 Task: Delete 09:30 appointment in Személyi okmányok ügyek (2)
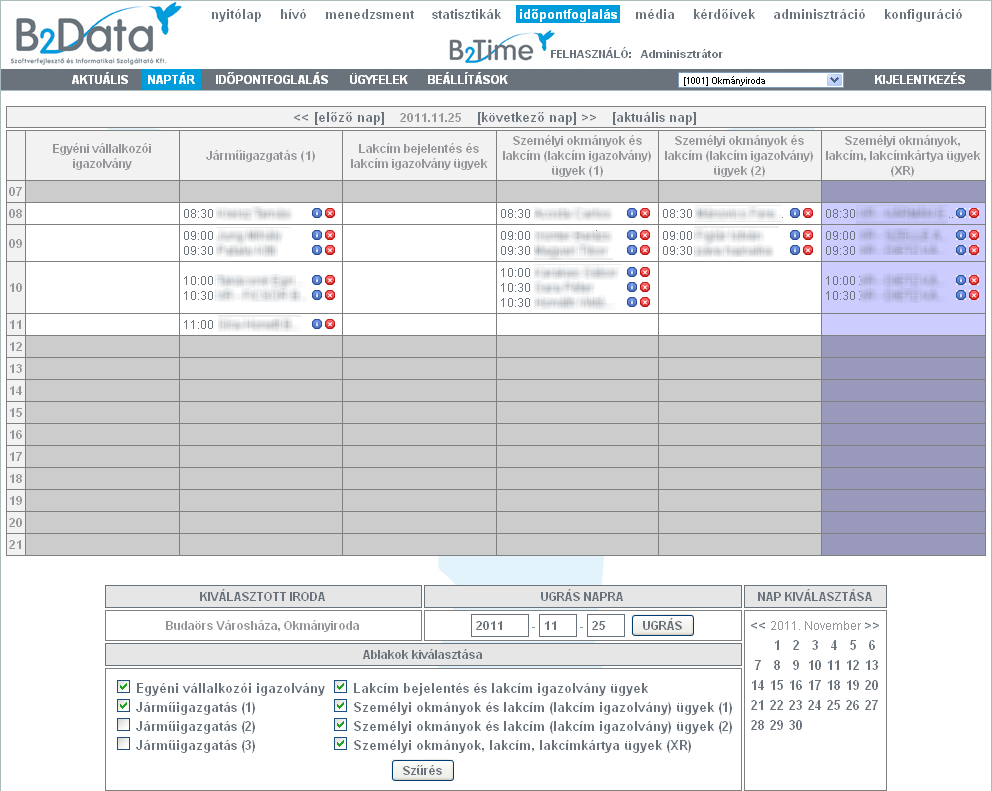808,250
